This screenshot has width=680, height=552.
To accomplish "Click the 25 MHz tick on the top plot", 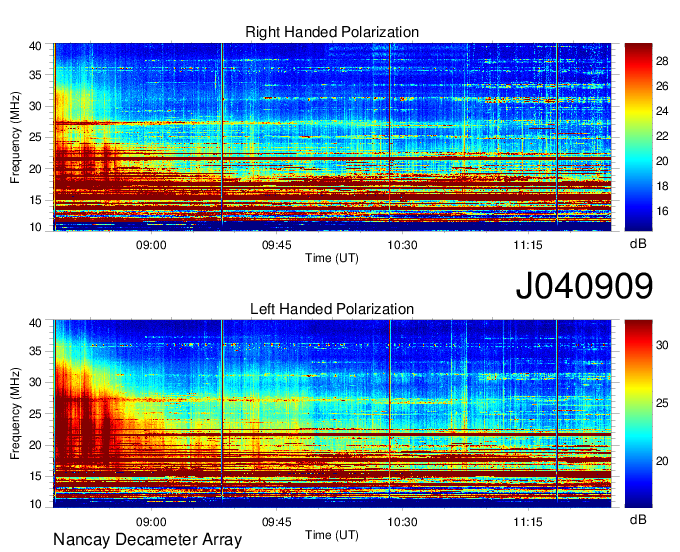I will coord(36,137).
